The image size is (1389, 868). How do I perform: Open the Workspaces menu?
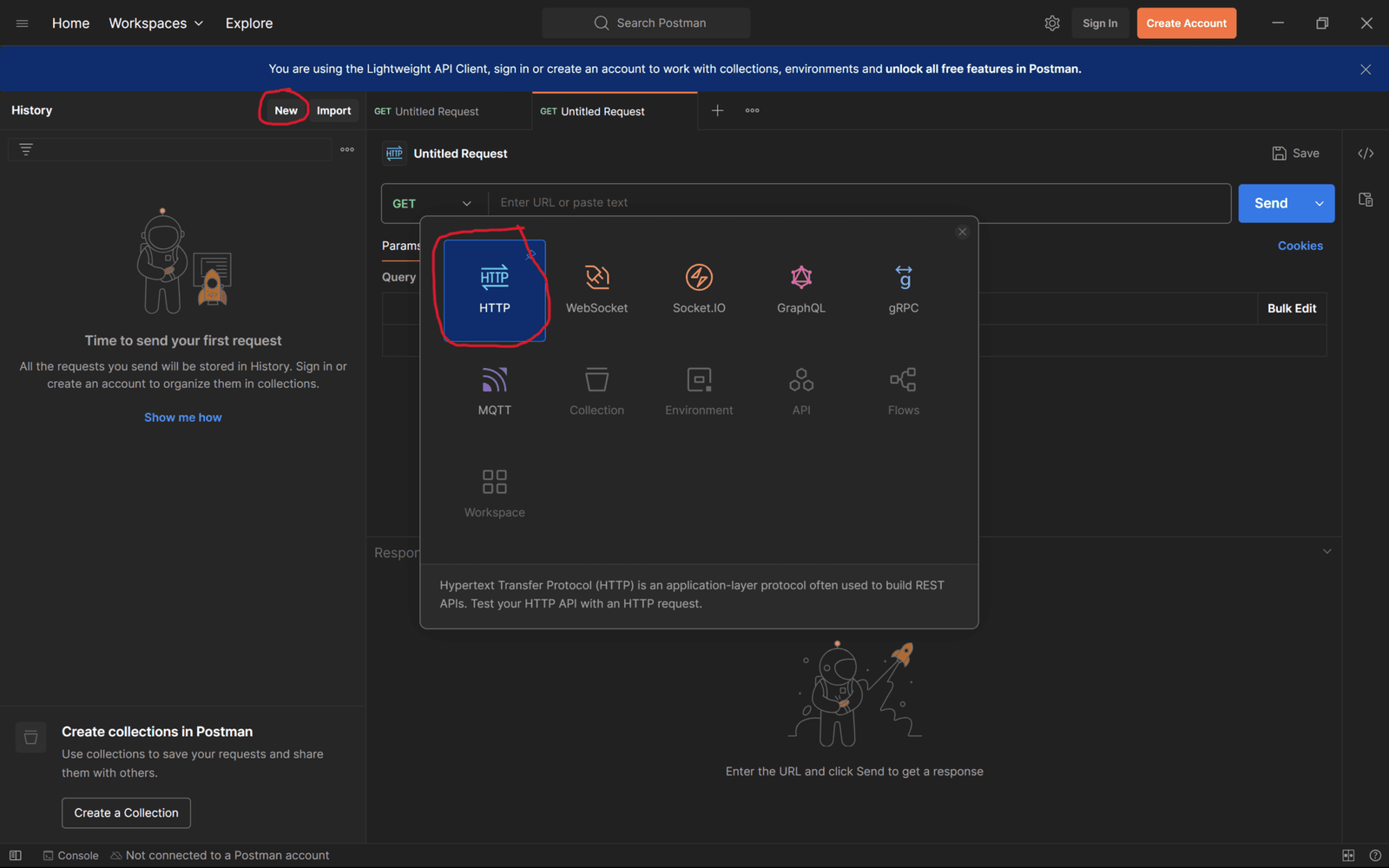(x=155, y=23)
